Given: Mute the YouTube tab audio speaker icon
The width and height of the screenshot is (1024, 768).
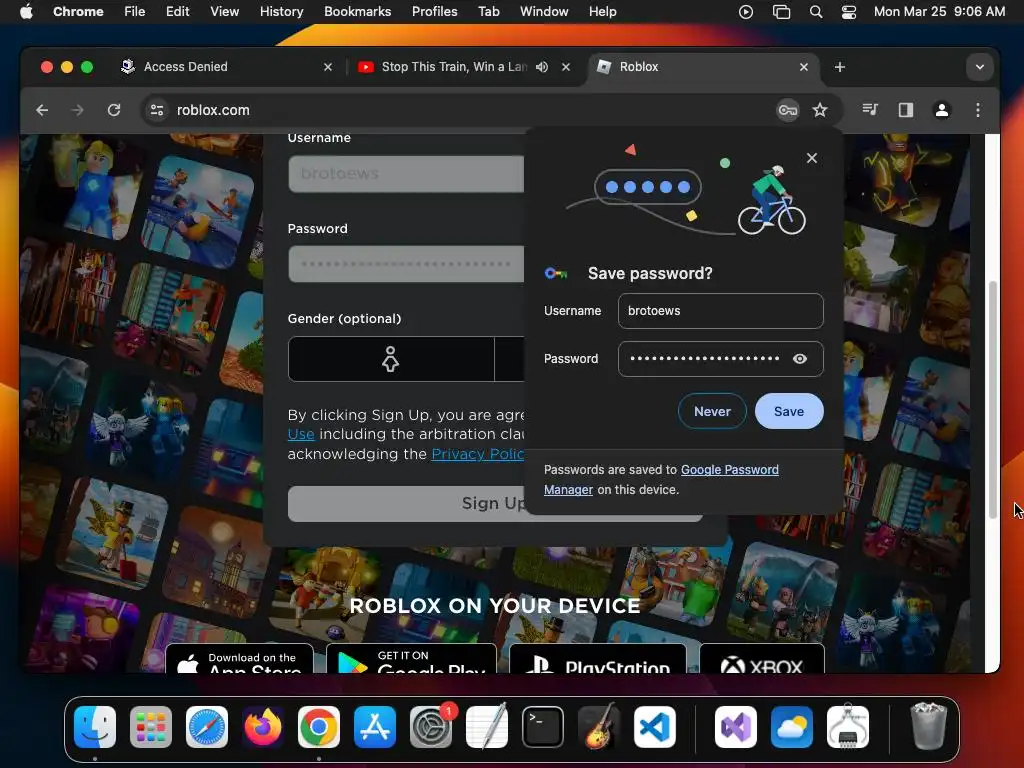Looking at the screenshot, I should point(542,67).
